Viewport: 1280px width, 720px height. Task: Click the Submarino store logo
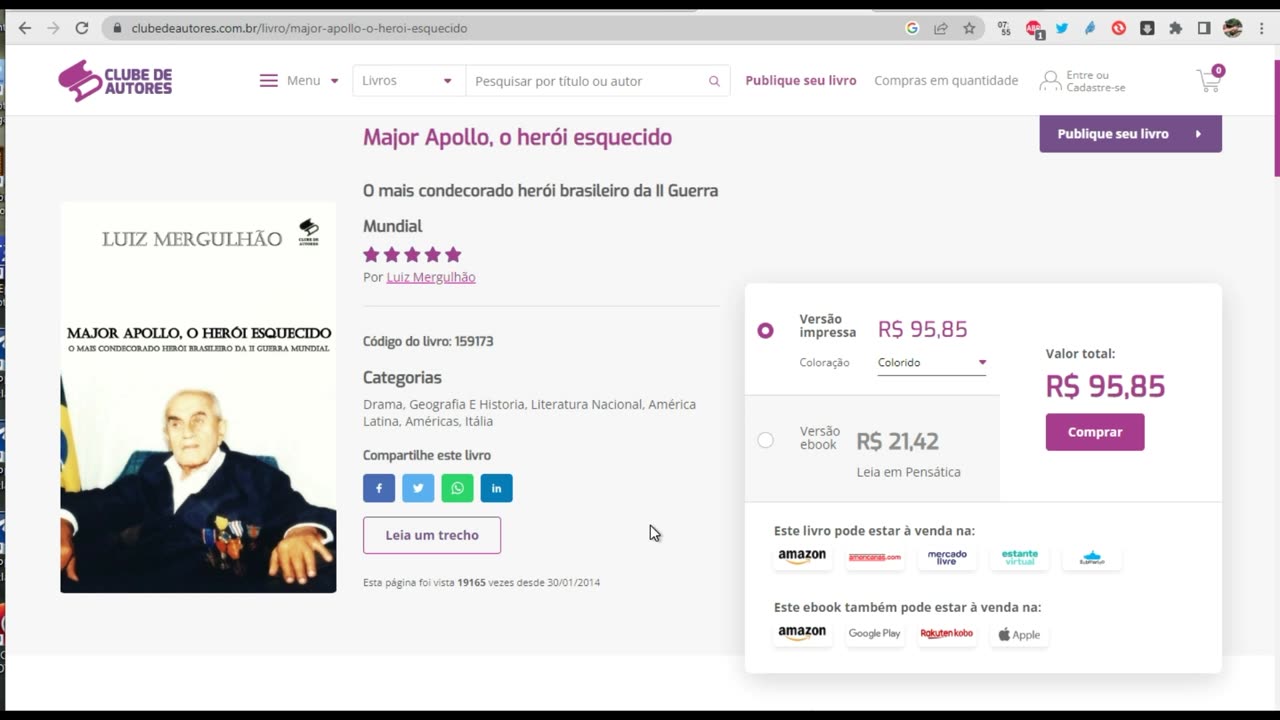coord(1092,558)
